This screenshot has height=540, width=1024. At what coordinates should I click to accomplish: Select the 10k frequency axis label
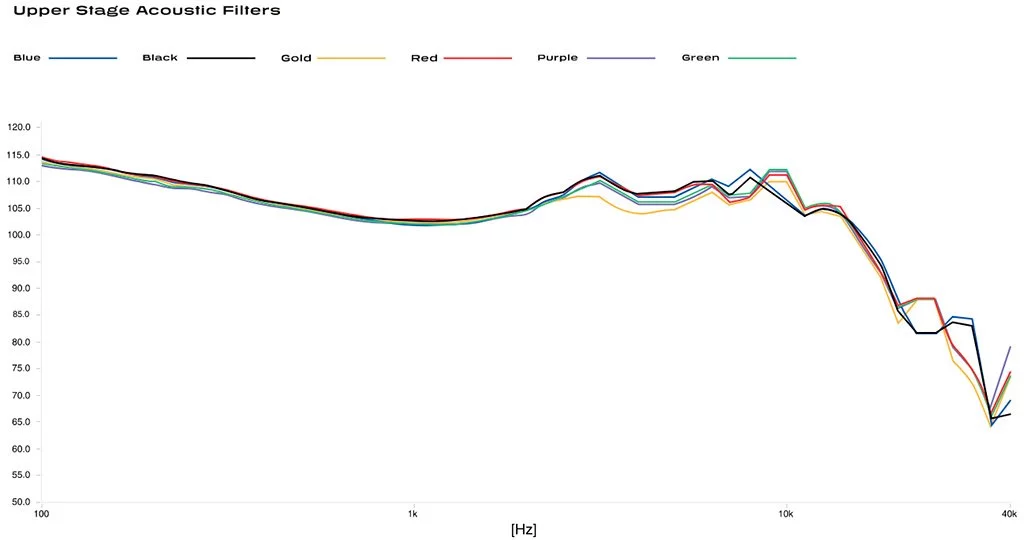point(786,514)
